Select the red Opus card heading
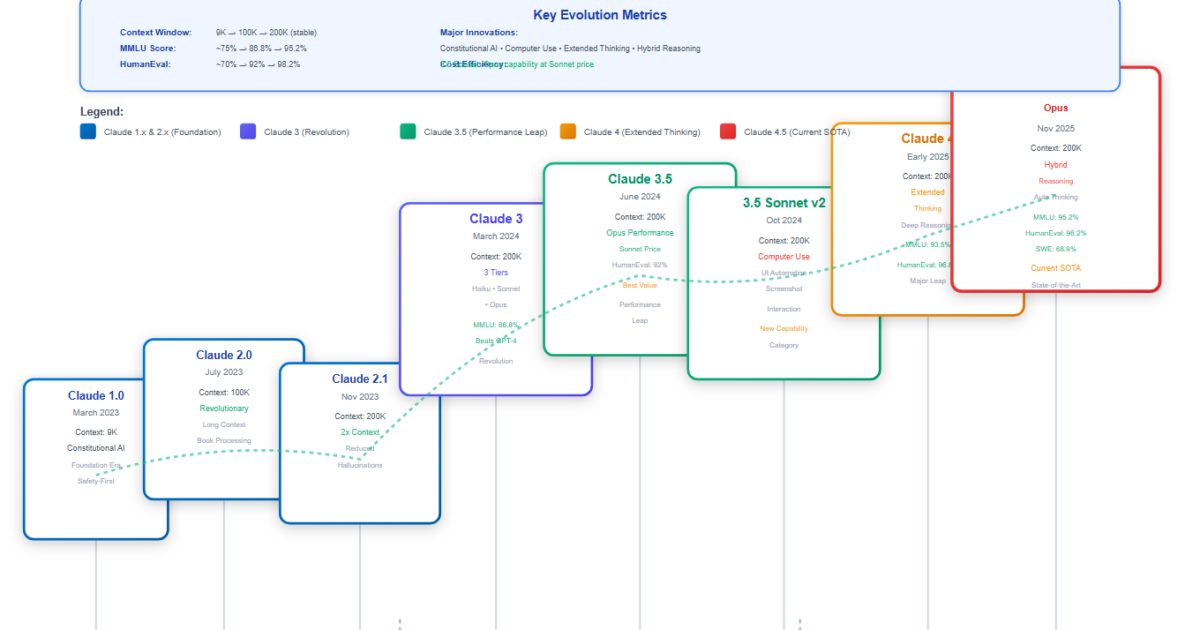The image size is (1200, 630). pos(1056,108)
